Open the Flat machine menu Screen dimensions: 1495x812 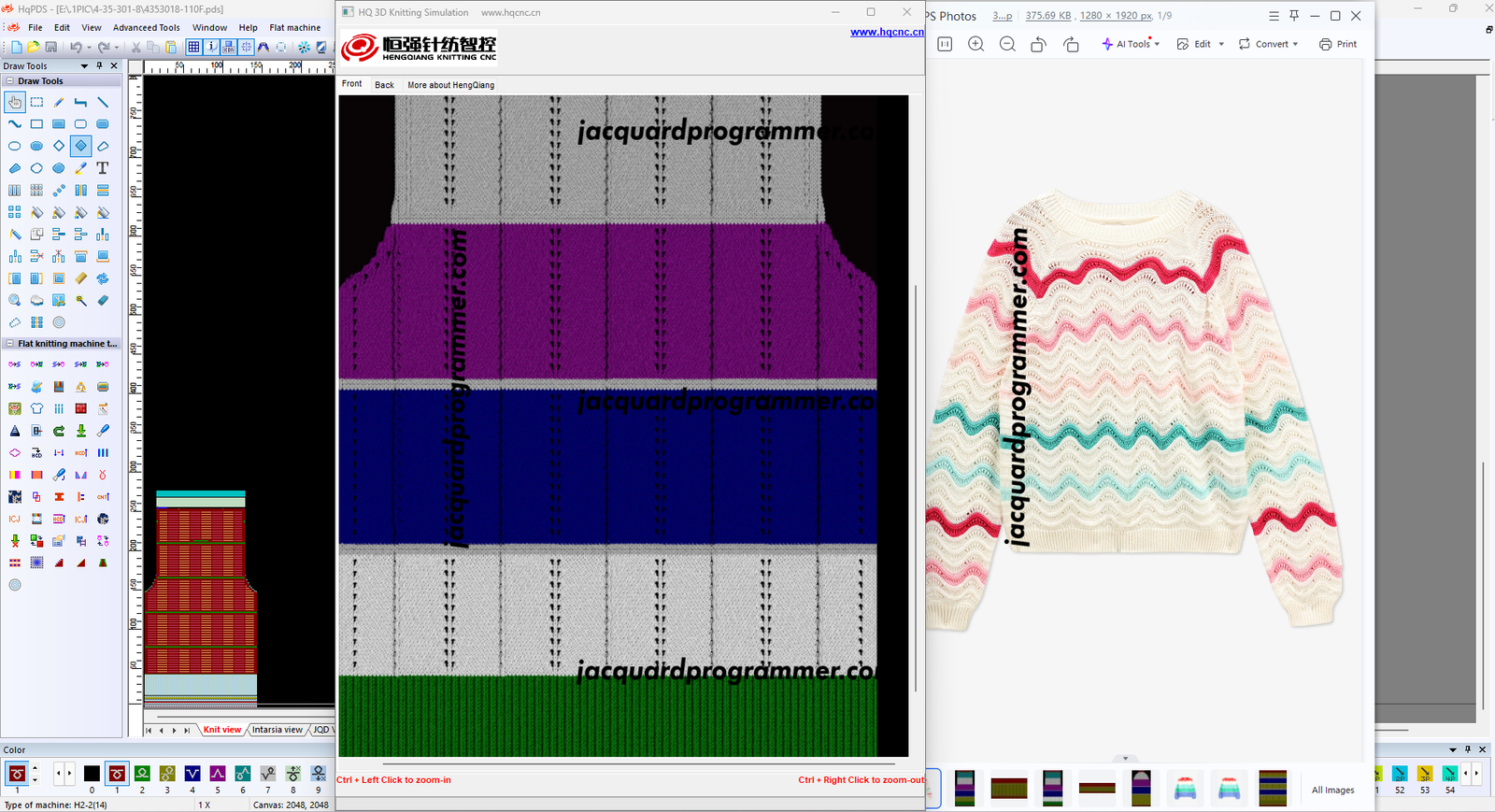294,28
